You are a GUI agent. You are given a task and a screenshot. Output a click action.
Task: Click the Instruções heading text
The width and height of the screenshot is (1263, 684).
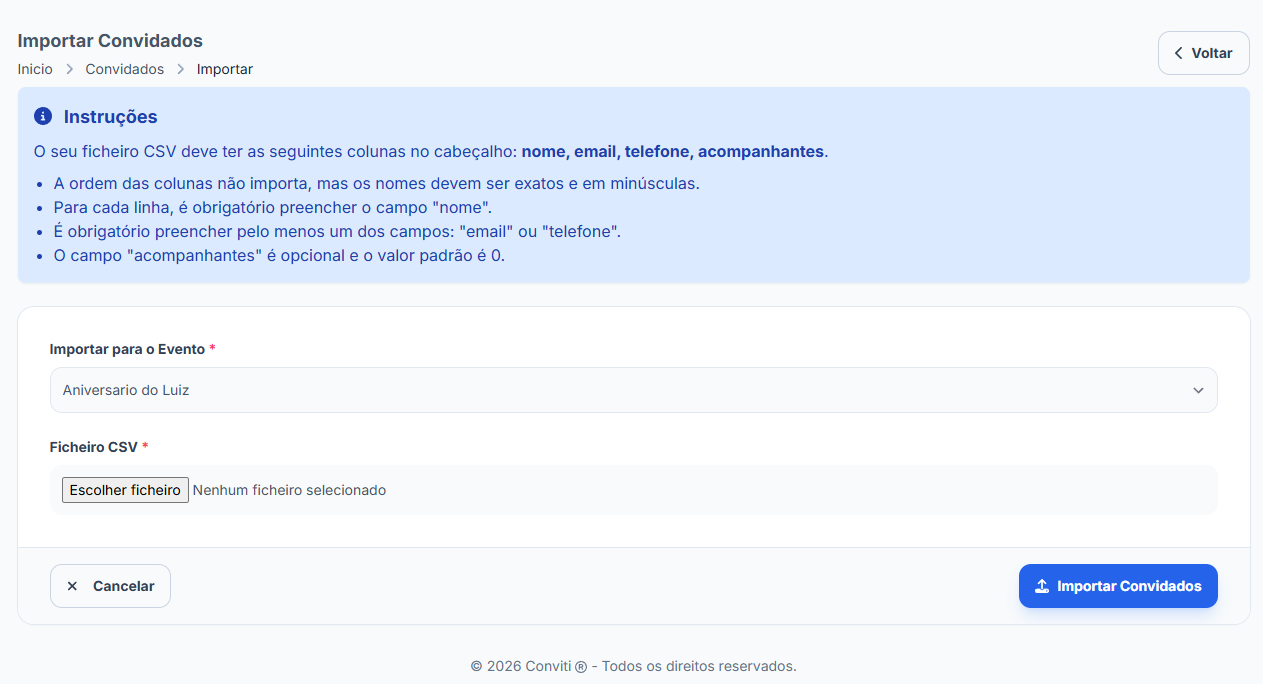[x=110, y=116]
